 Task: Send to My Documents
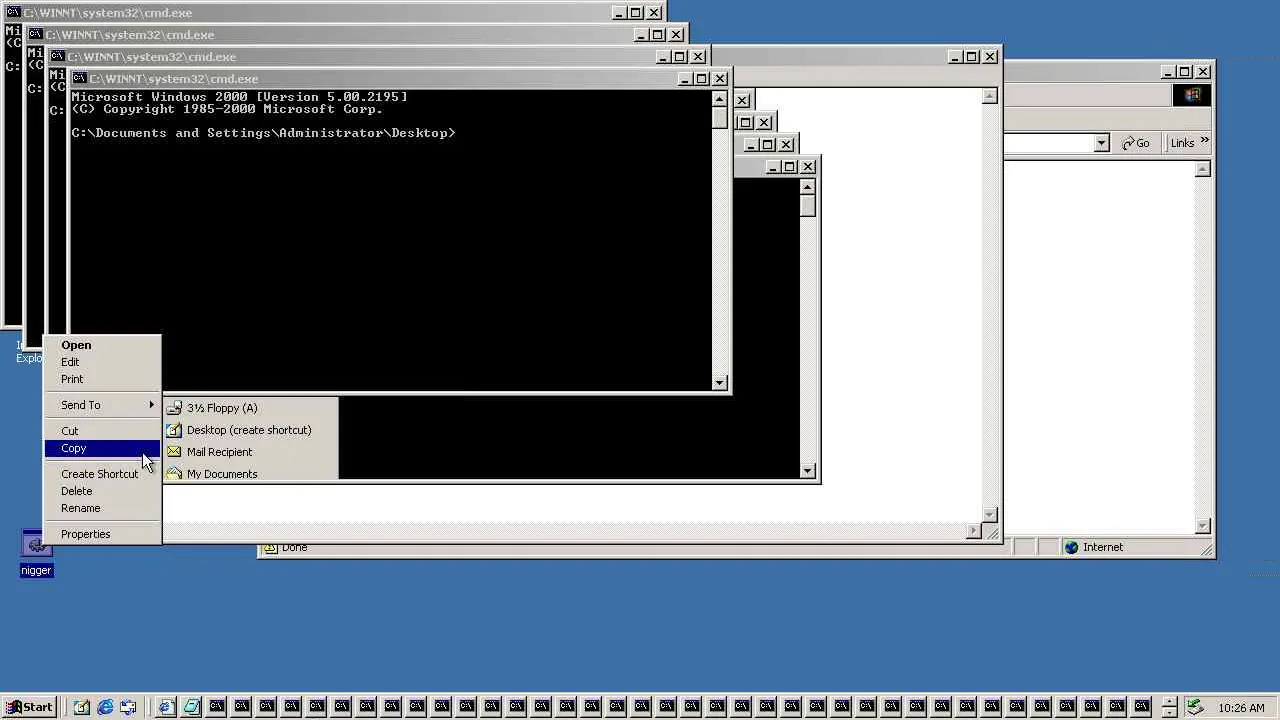pos(251,473)
